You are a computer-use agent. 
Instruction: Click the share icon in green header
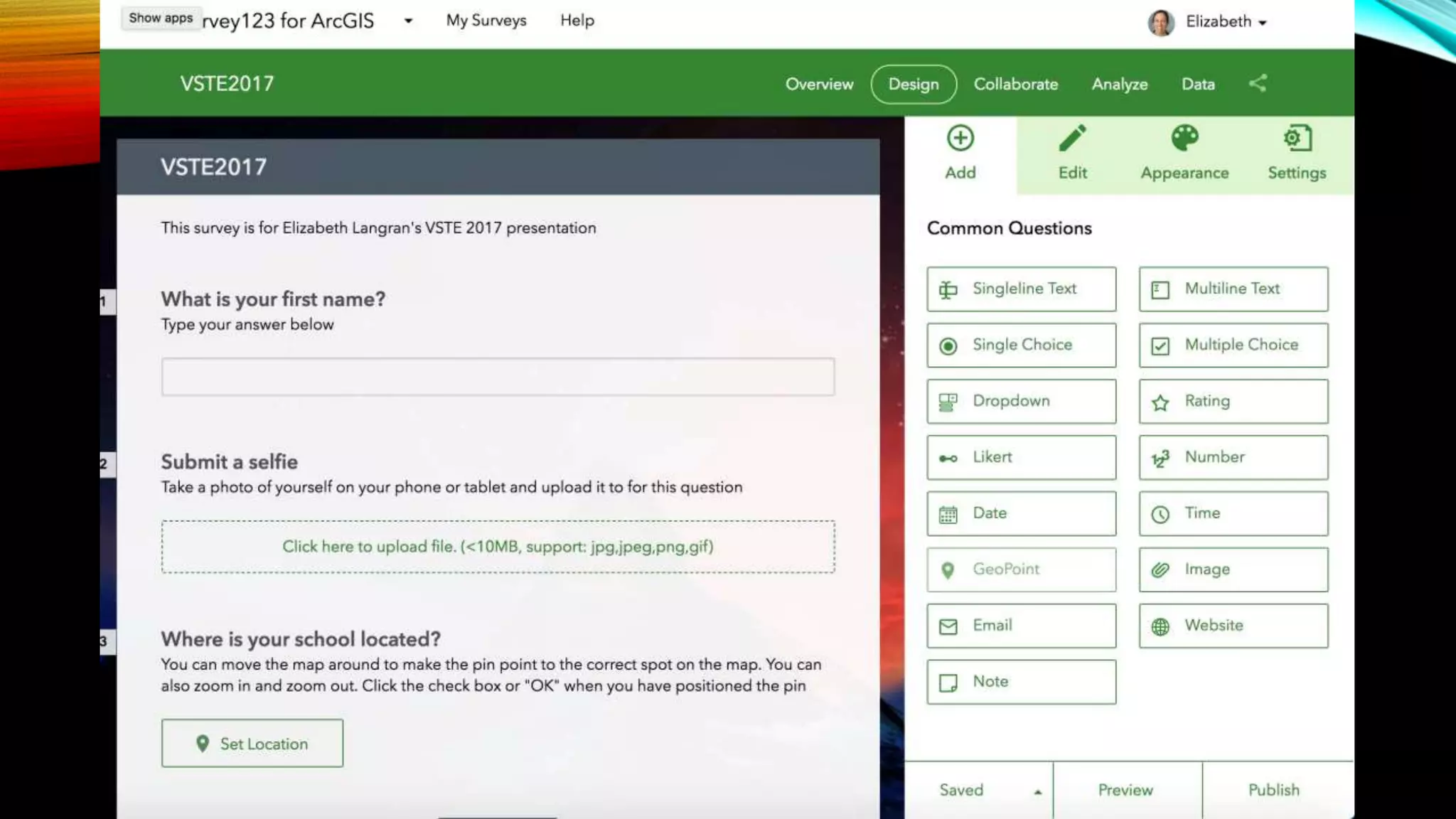pos(1257,83)
